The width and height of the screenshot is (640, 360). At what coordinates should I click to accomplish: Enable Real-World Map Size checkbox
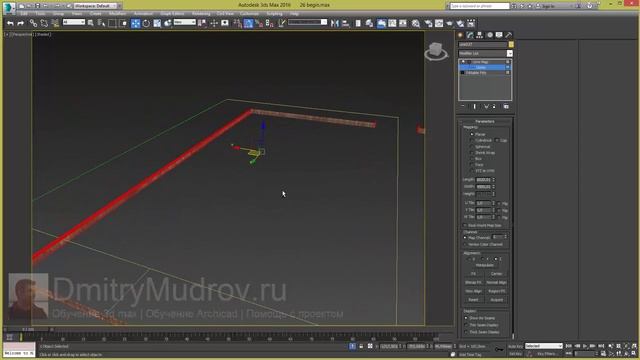[x=465, y=225]
